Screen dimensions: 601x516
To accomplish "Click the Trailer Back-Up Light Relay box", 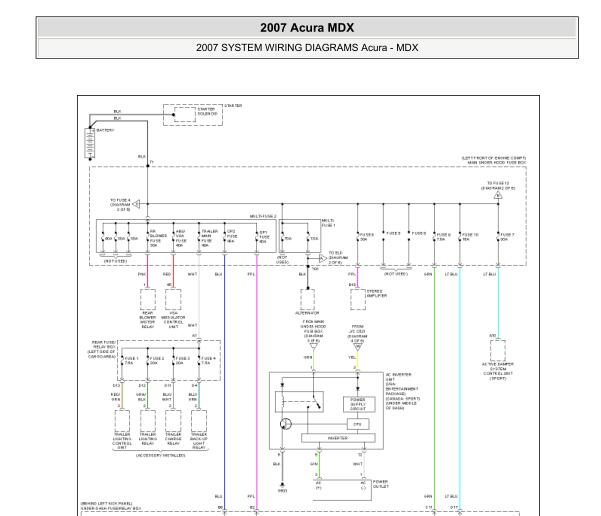I will [199, 421].
